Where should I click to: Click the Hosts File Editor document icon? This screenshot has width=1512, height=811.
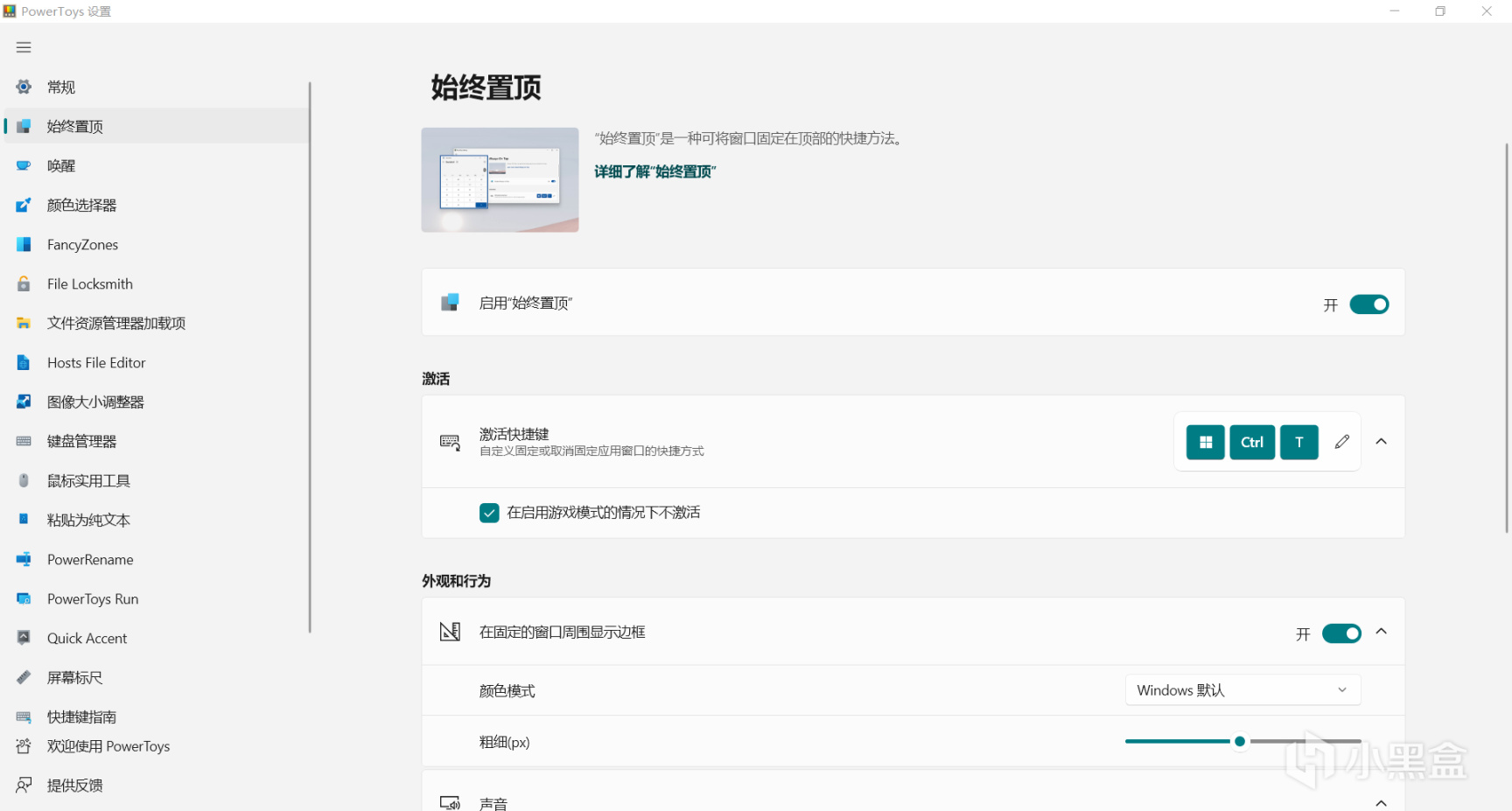24,362
